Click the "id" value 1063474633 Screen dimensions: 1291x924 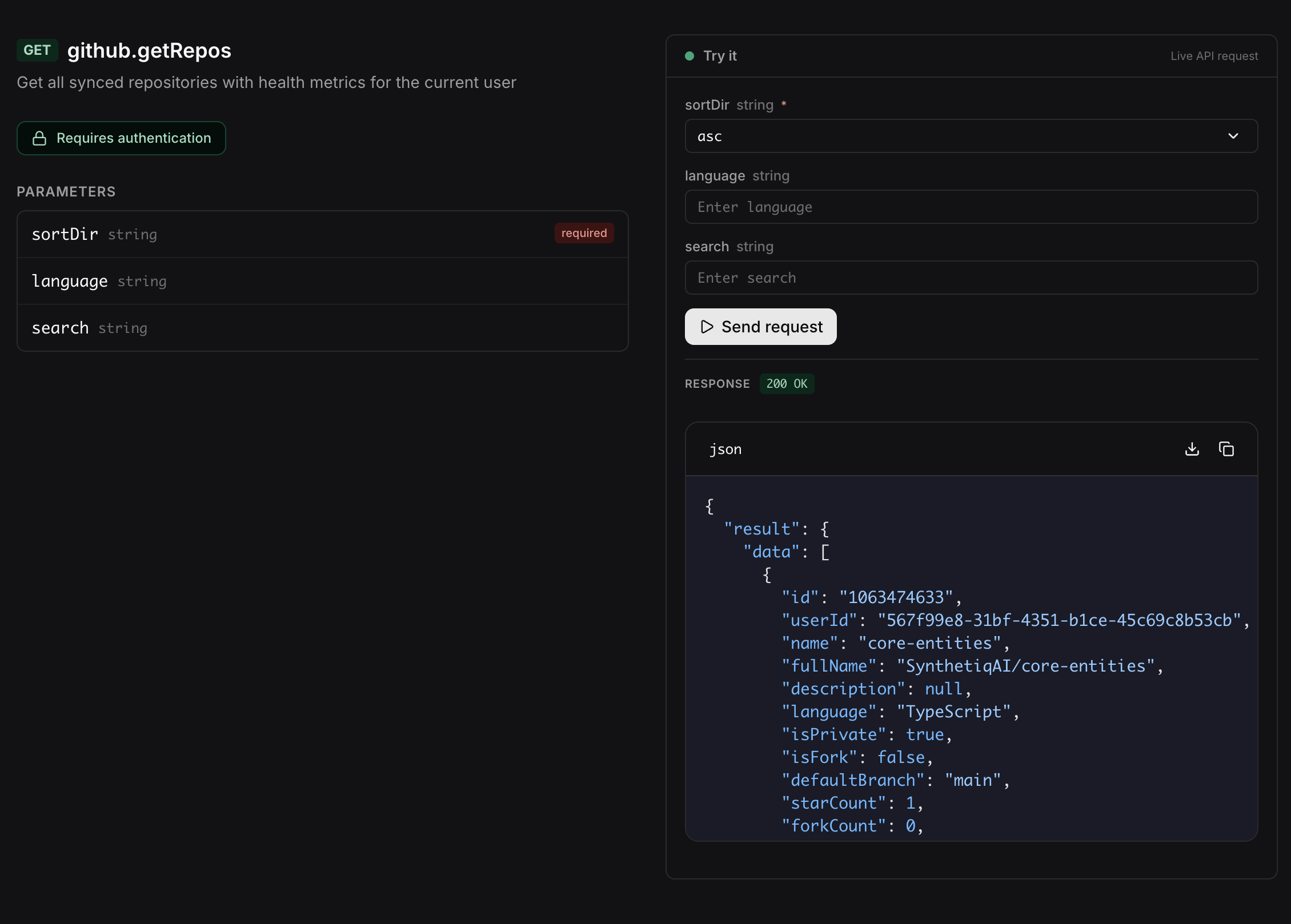(x=896, y=597)
